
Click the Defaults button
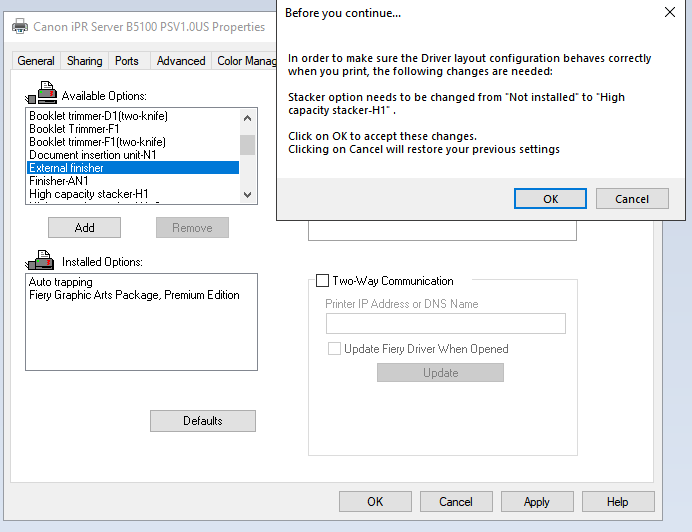202,421
